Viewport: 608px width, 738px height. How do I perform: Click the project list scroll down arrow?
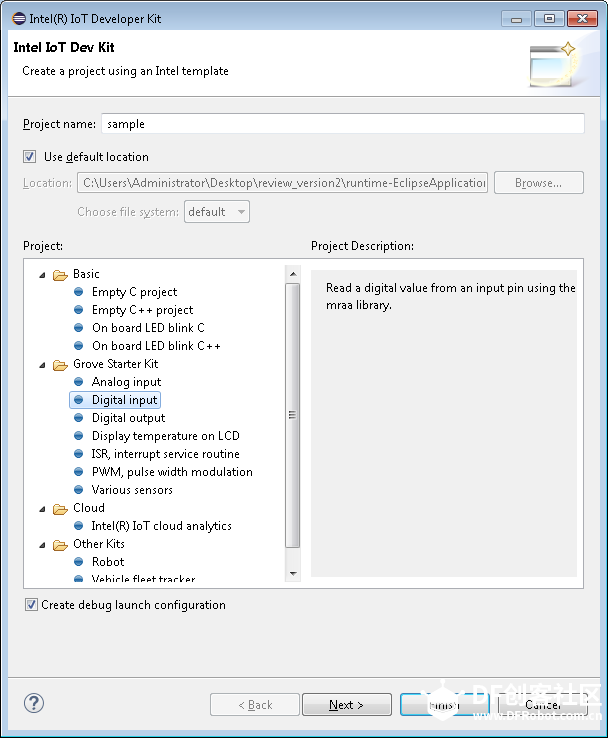[293, 573]
